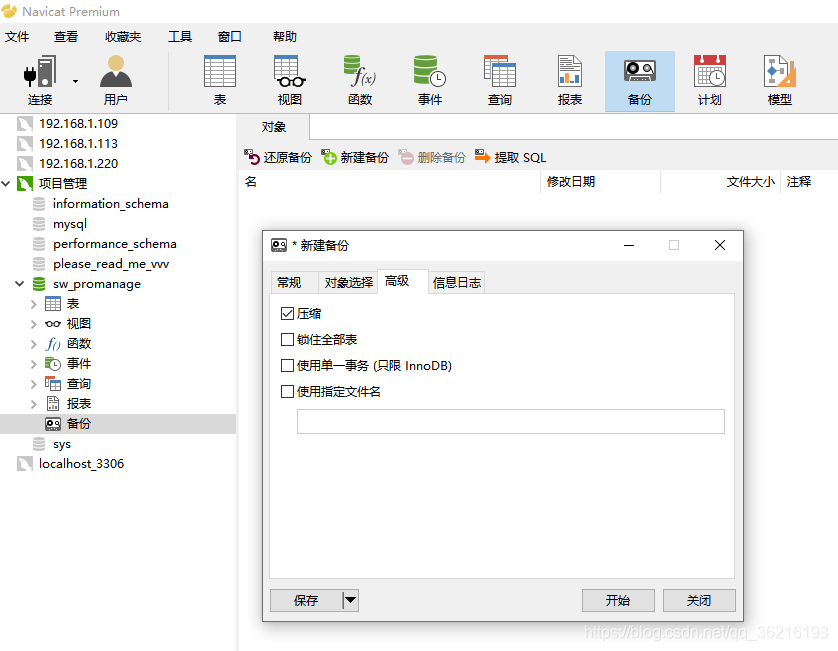Viewport: 838px width, 651px height.
Task: Click the 保存 button
Action: click(306, 600)
